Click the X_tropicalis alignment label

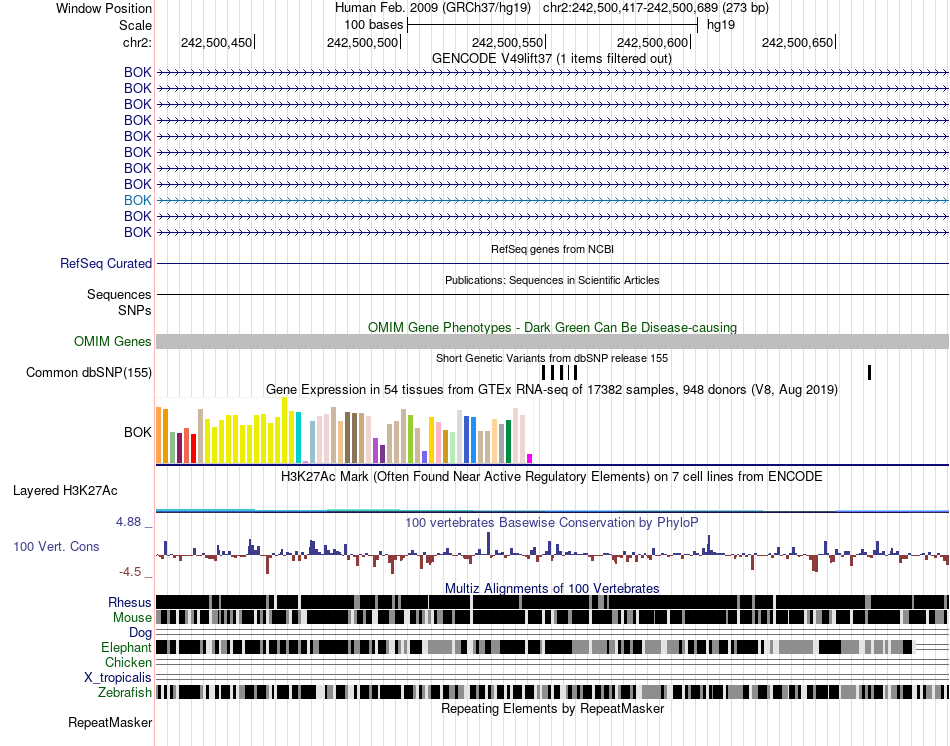(118, 678)
